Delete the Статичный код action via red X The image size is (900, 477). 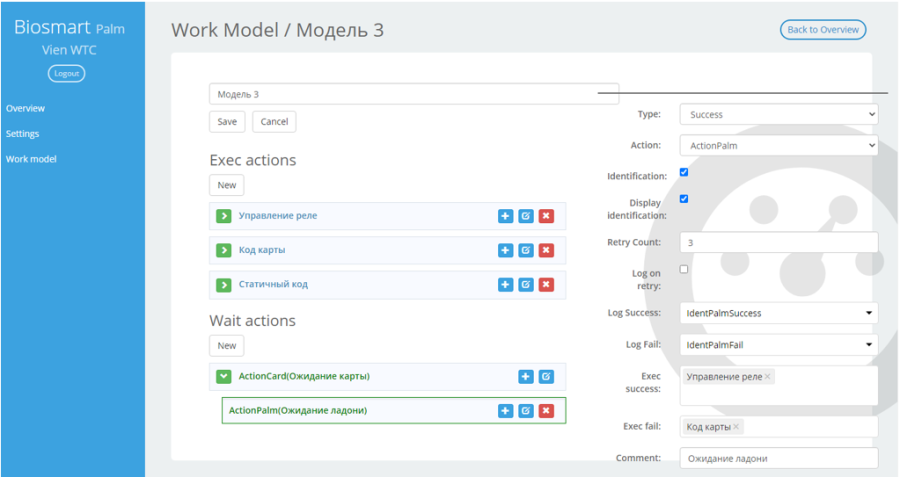point(546,285)
